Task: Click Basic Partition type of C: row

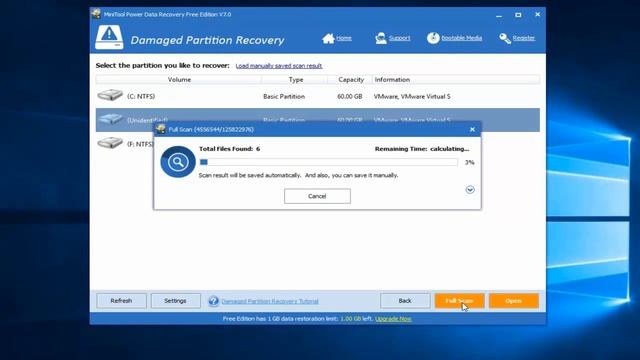Action: pos(284,97)
